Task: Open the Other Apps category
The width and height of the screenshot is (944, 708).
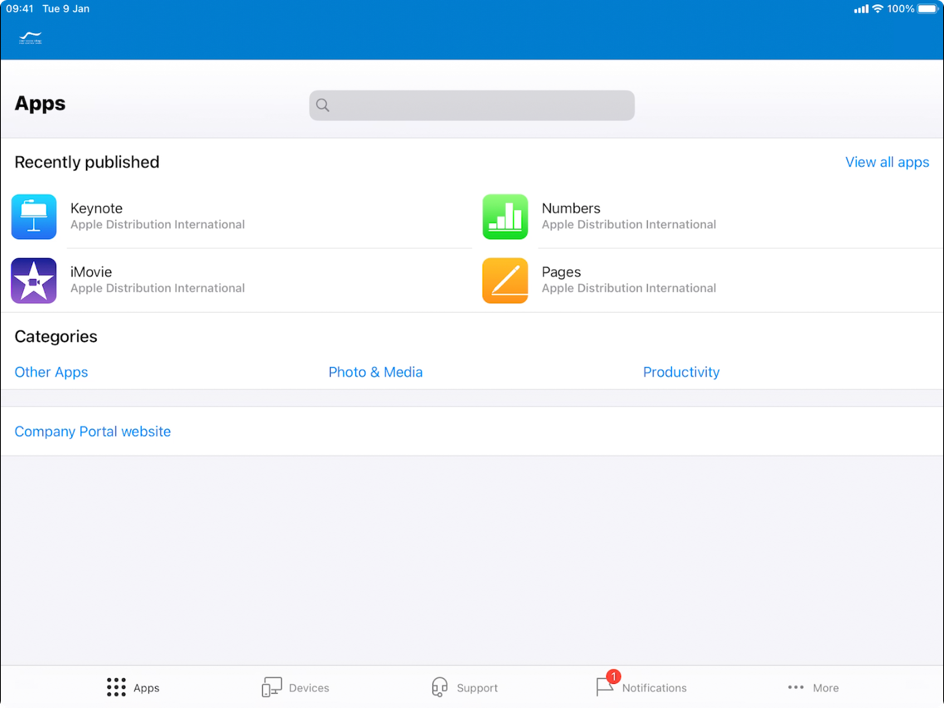Action: click(x=51, y=372)
